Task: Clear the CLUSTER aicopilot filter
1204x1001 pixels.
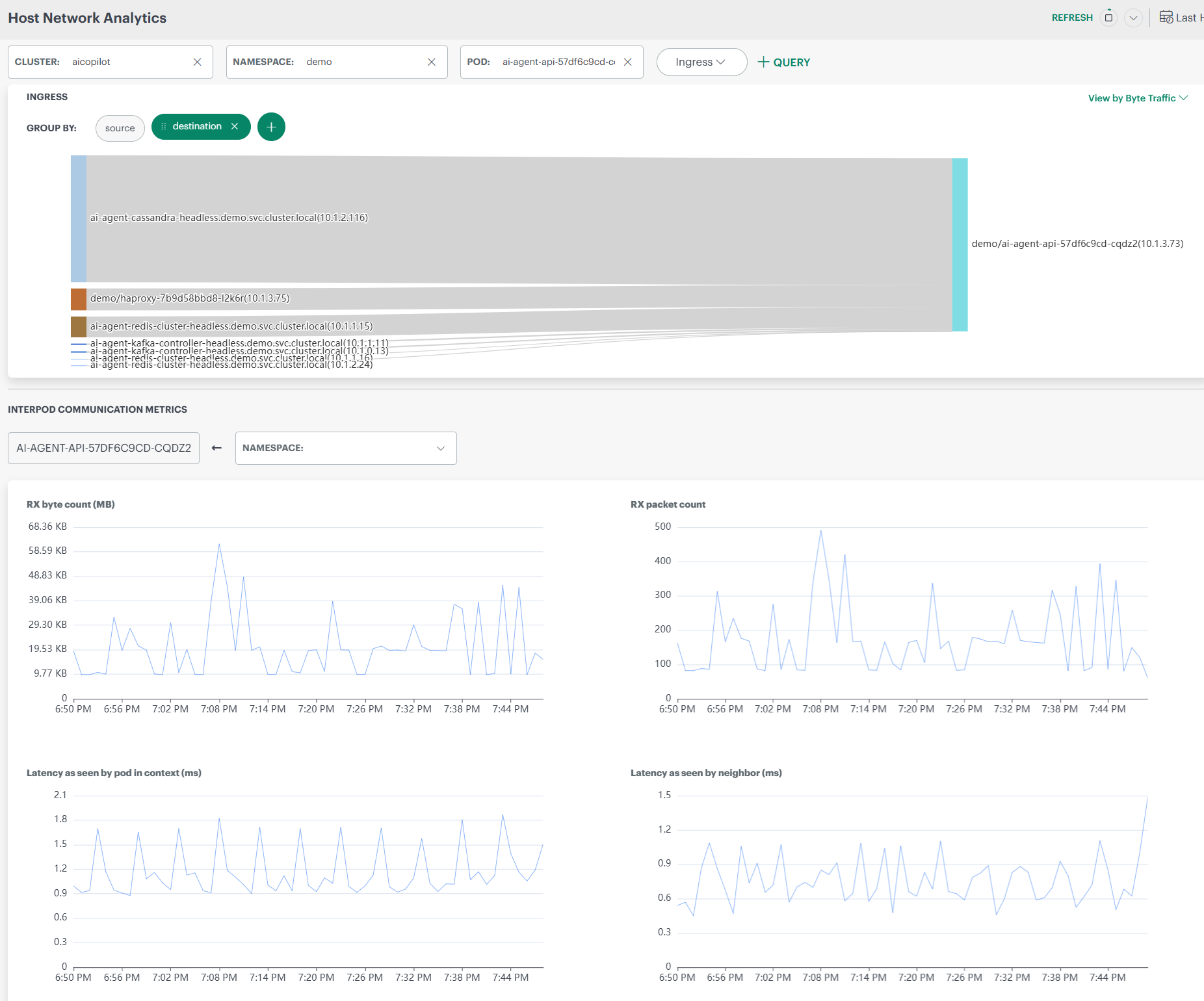Action: point(198,62)
